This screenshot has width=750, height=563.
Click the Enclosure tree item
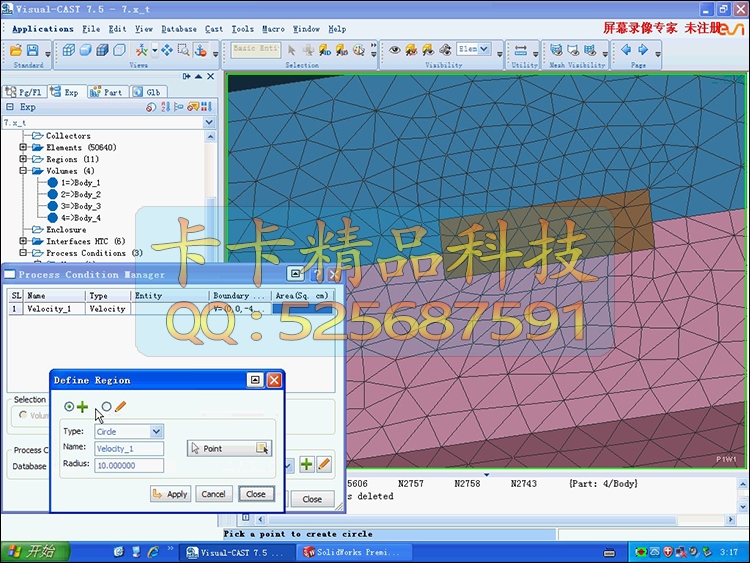pos(66,230)
